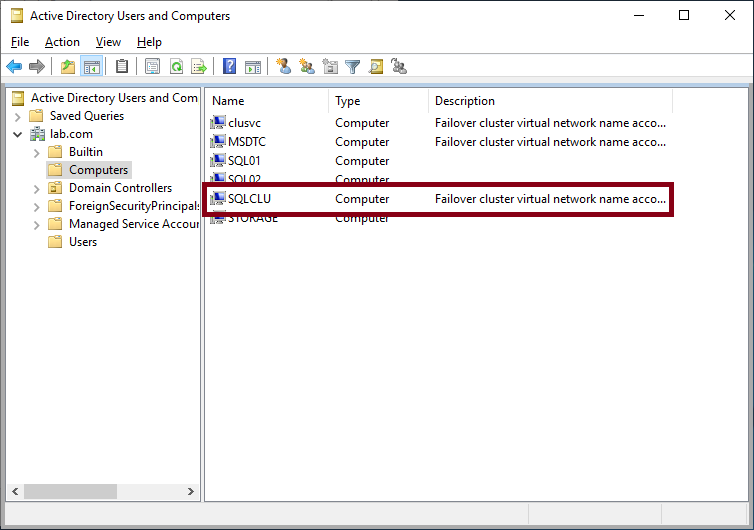
Task: Click the grey Forward arrow in the toolbar
Action: [37, 66]
